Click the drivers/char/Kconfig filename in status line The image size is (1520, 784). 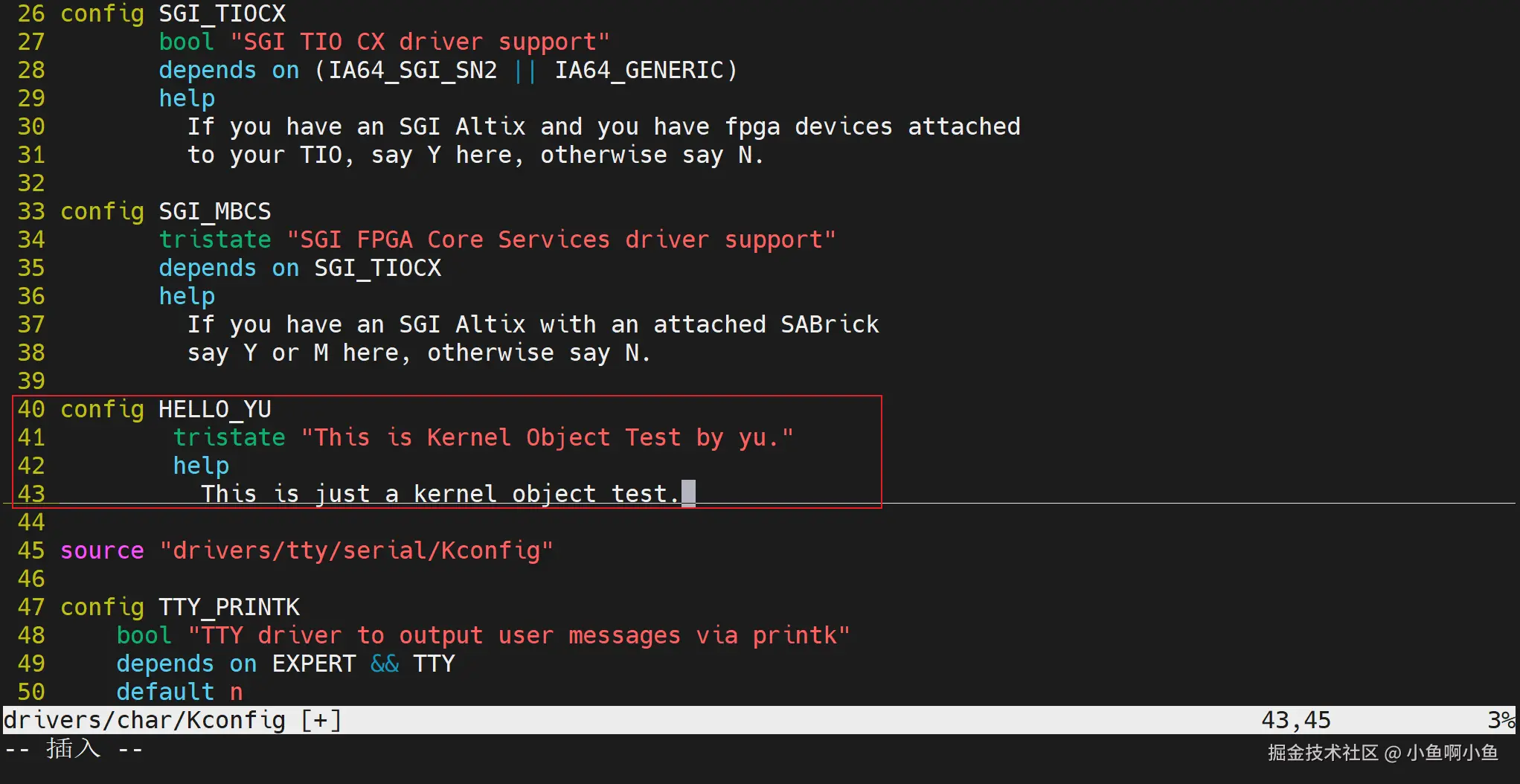[x=144, y=720]
